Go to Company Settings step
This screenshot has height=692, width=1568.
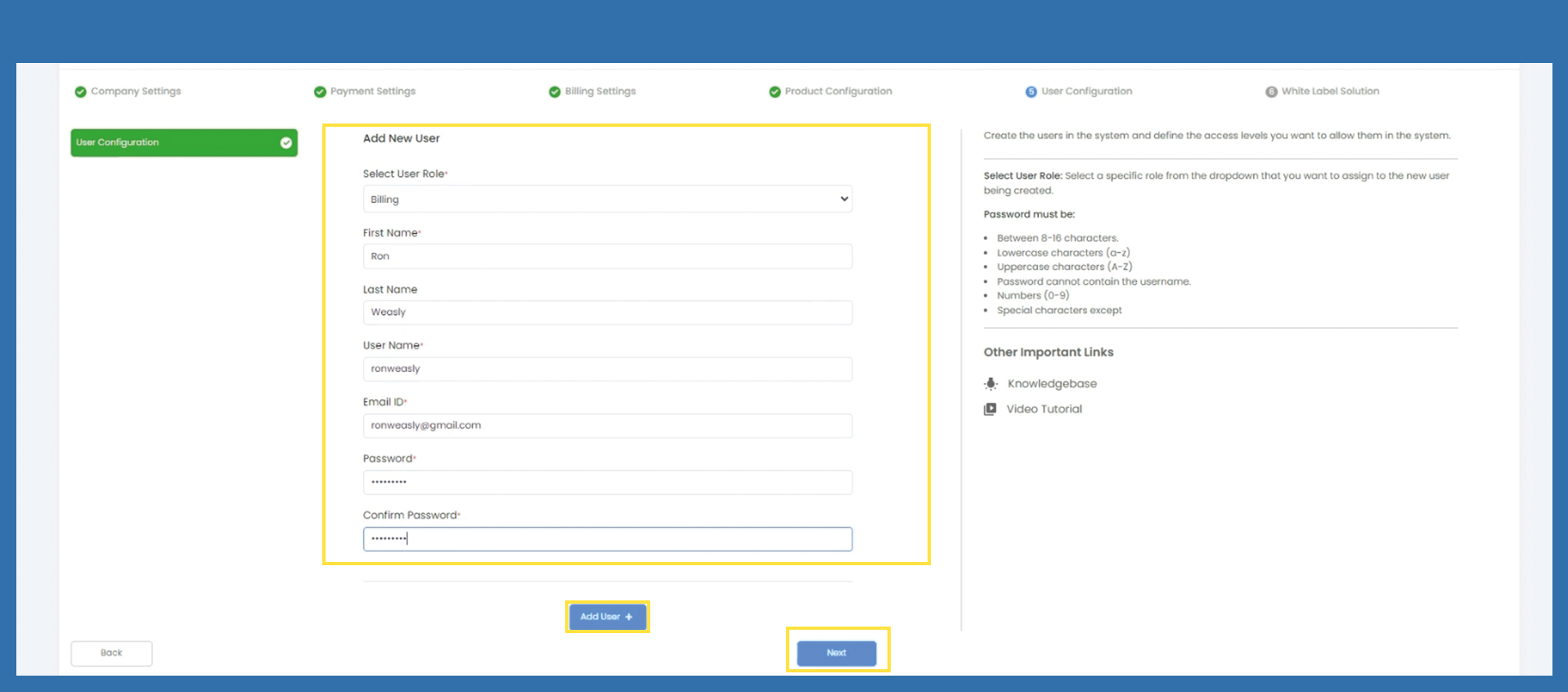pyautogui.click(x=136, y=92)
